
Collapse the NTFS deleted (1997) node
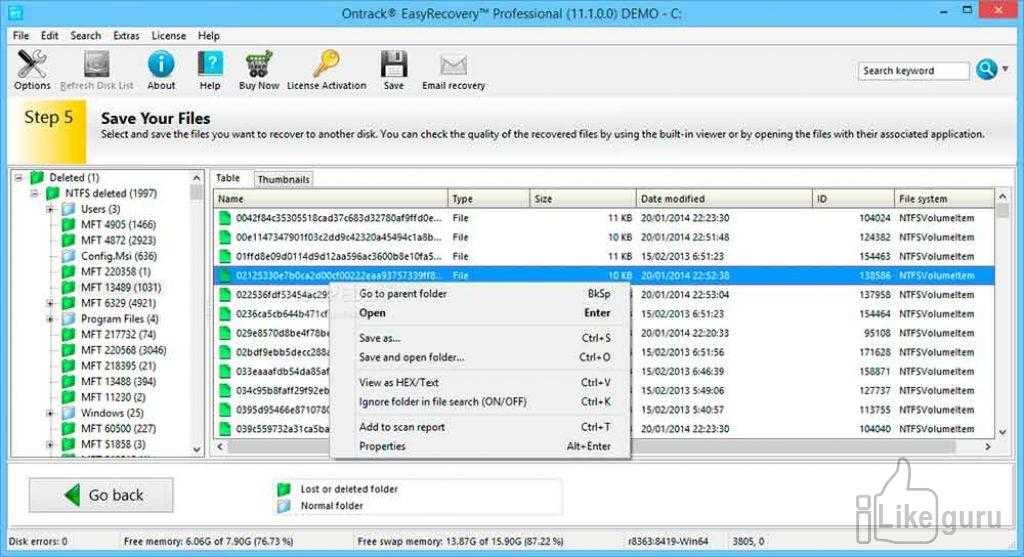[35, 193]
